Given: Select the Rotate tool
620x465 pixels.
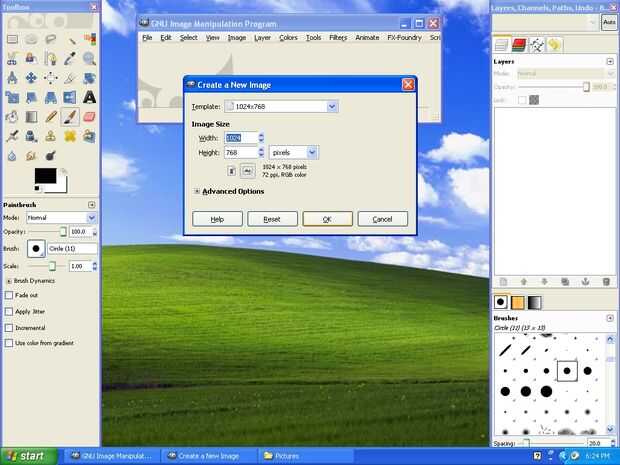Looking at the screenshot, I should pyautogui.click(x=89, y=78).
